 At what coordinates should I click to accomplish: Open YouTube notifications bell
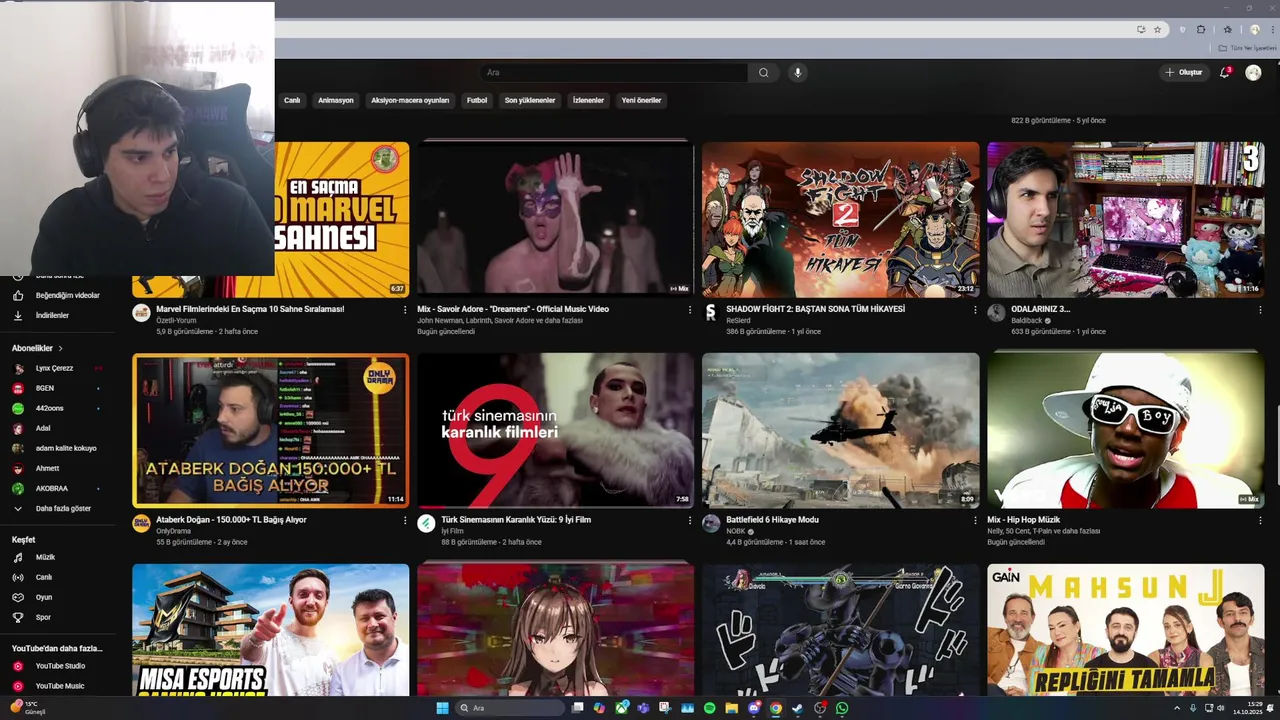(x=1224, y=72)
